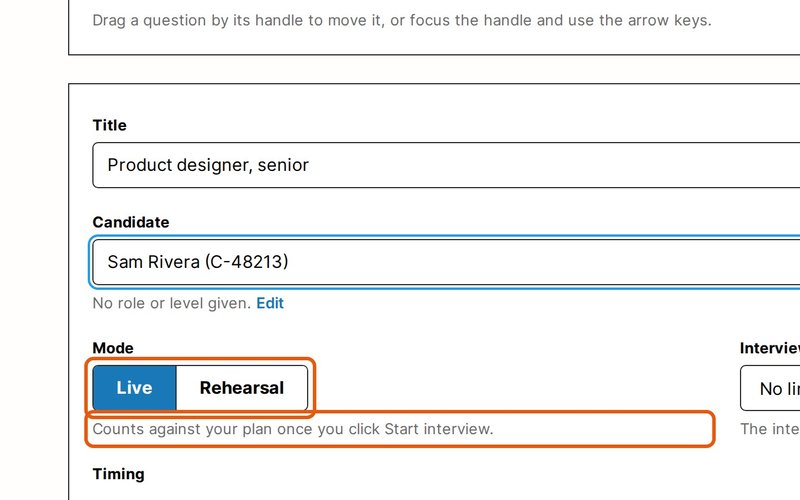Viewport: 800px width, 500px height.
Task: Click the Candidate field label
Action: click(131, 222)
